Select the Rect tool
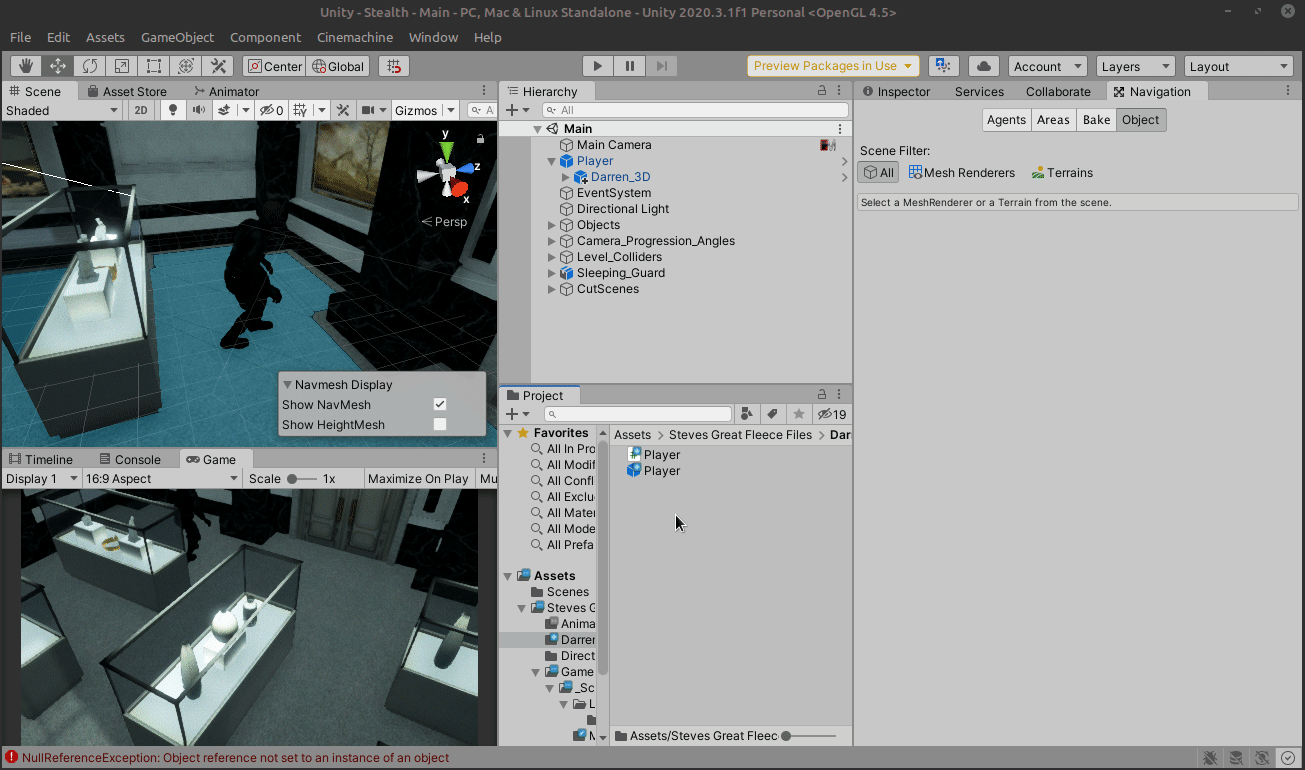The height and width of the screenshot is (770, 1305). coord(154,66)
